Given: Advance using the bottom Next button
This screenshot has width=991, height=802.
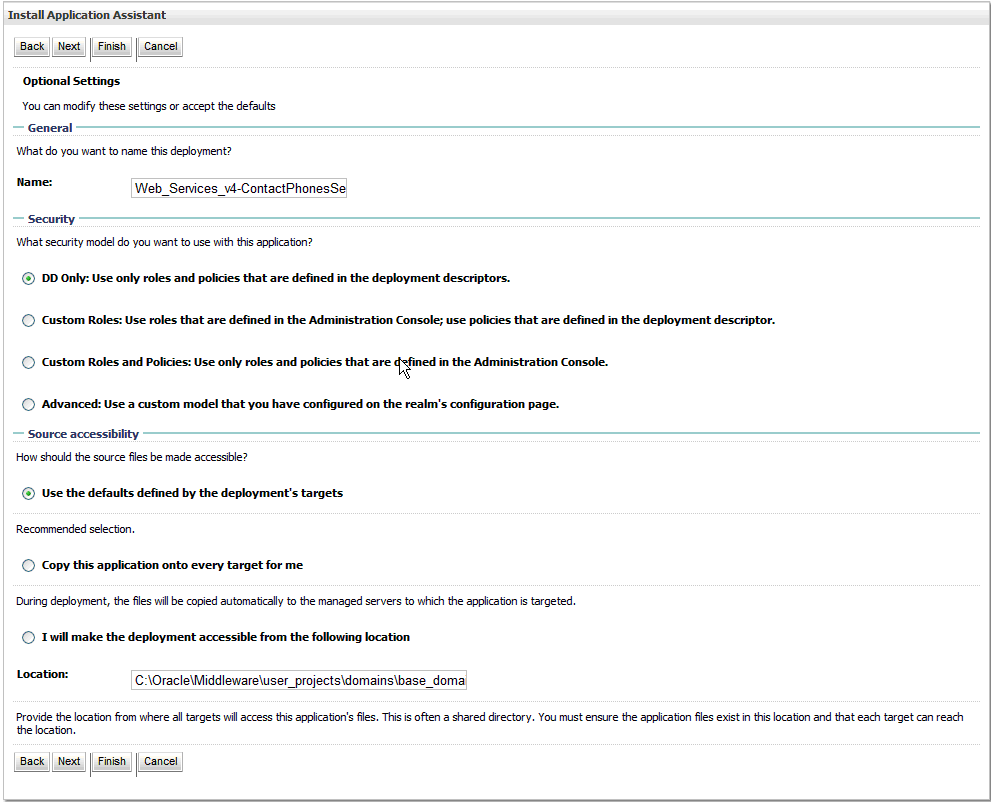Looking at the screenshot, I should 68,761.
